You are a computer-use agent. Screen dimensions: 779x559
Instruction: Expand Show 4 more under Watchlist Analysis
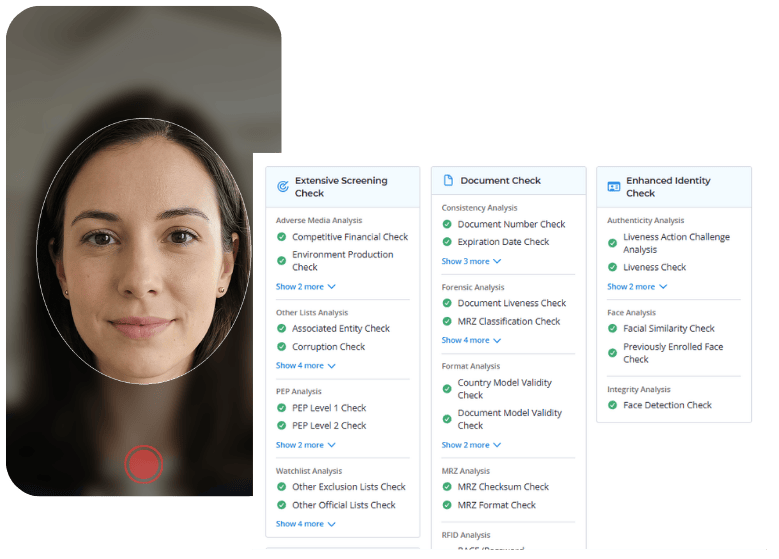[305, 523]
